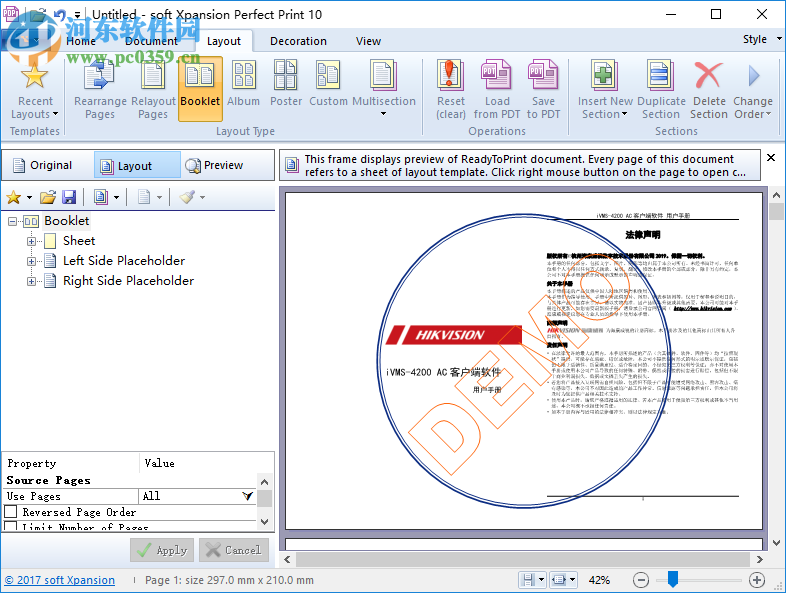Collapse the Booklet root node
The height and width of the screenshot is (593, 786).
click(13, 221)
